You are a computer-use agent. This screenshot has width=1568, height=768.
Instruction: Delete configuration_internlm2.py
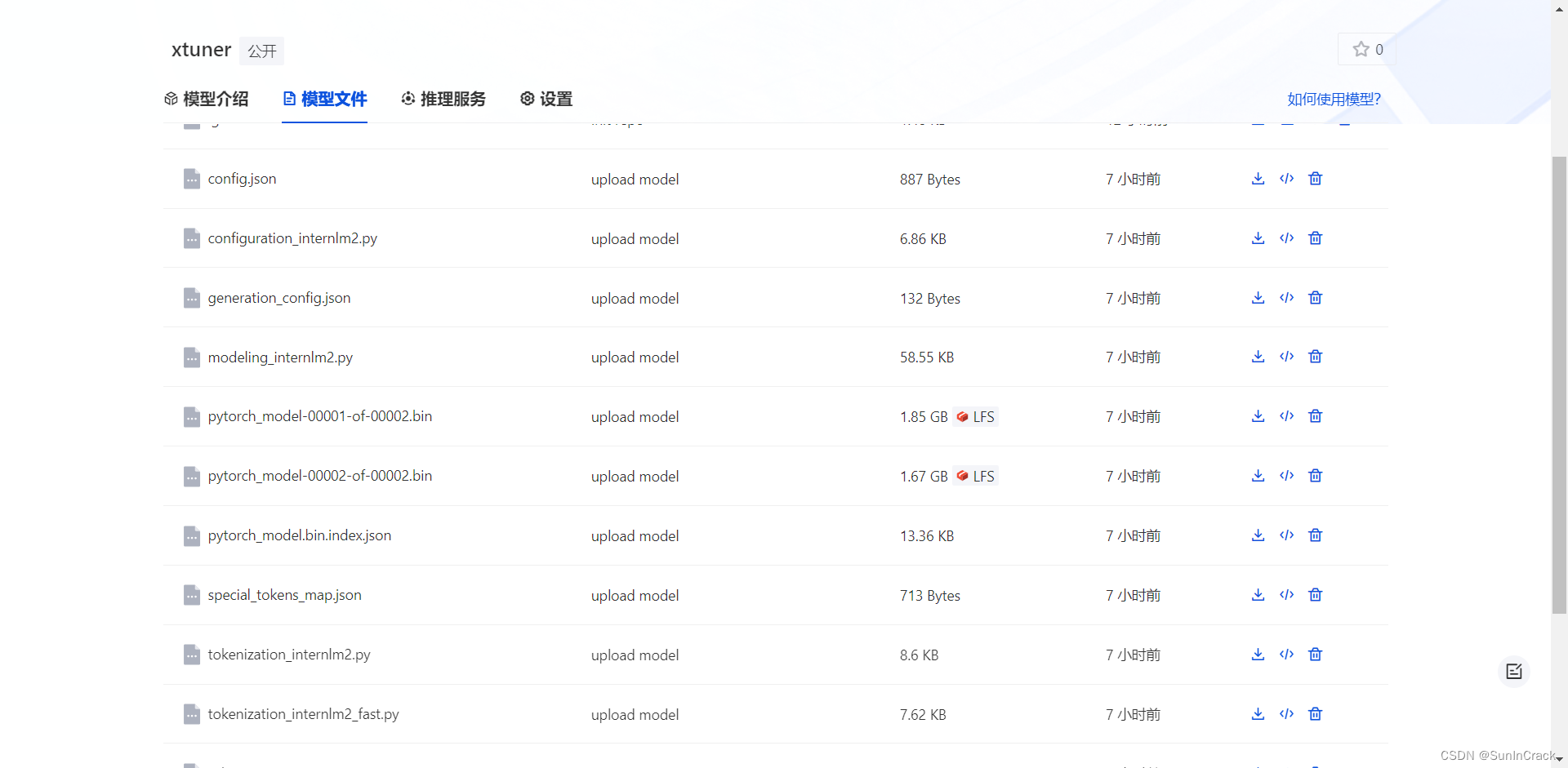[1316, 238]
